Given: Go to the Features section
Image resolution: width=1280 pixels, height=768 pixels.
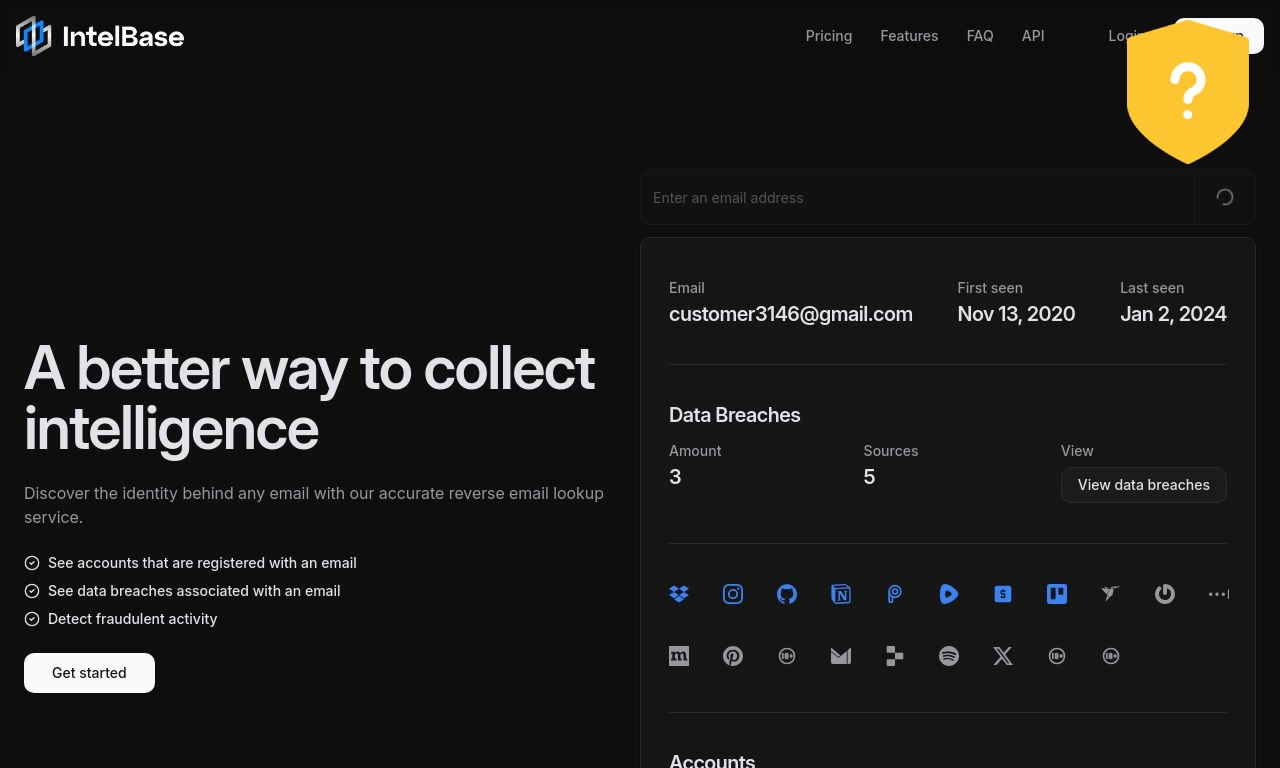Looking at the screenshot, I should pos(909,36).
